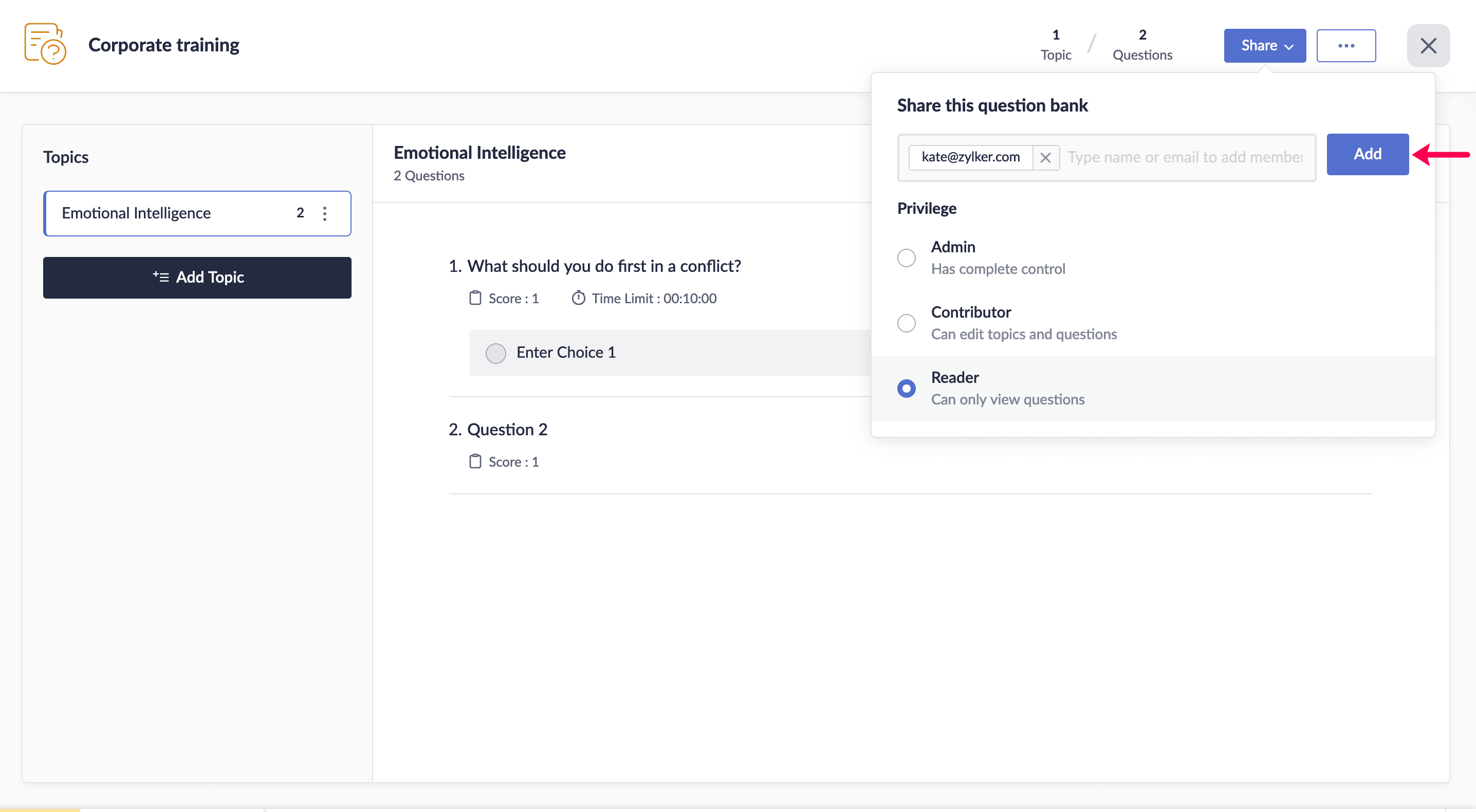1476x812 pixels.
Task: Select Reader privilege radio button
Action: coord(906,389)
